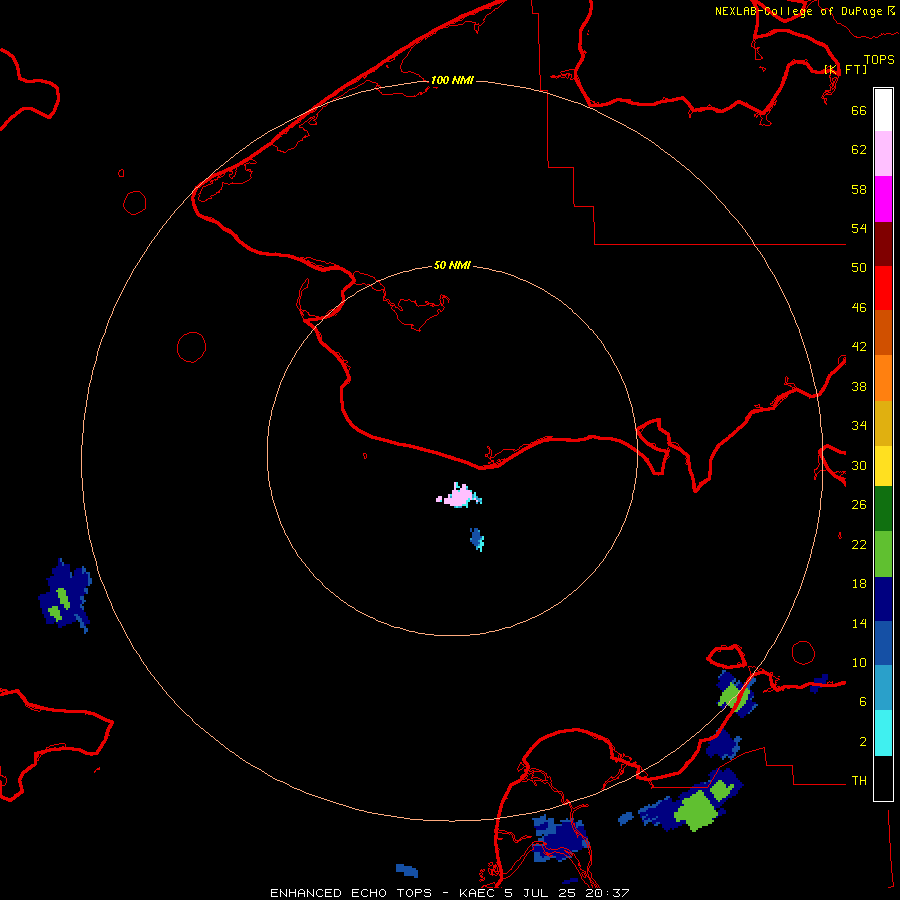This screenshot has width=900, height=900.
Task: Select the dark green legend swatch
Action: click(x=883, y=509)
